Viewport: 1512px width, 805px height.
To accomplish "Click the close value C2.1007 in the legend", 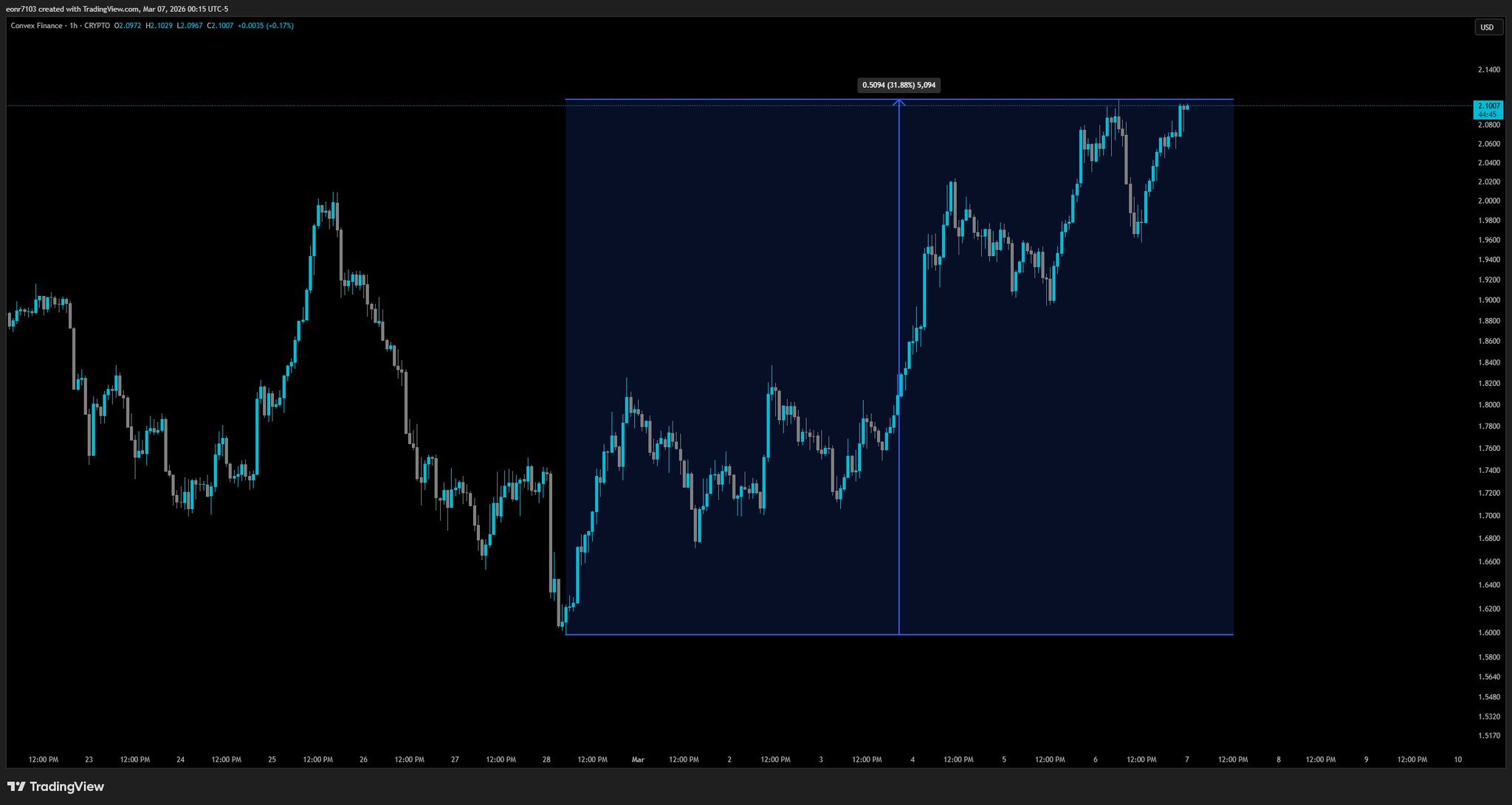I will point(220,26).
